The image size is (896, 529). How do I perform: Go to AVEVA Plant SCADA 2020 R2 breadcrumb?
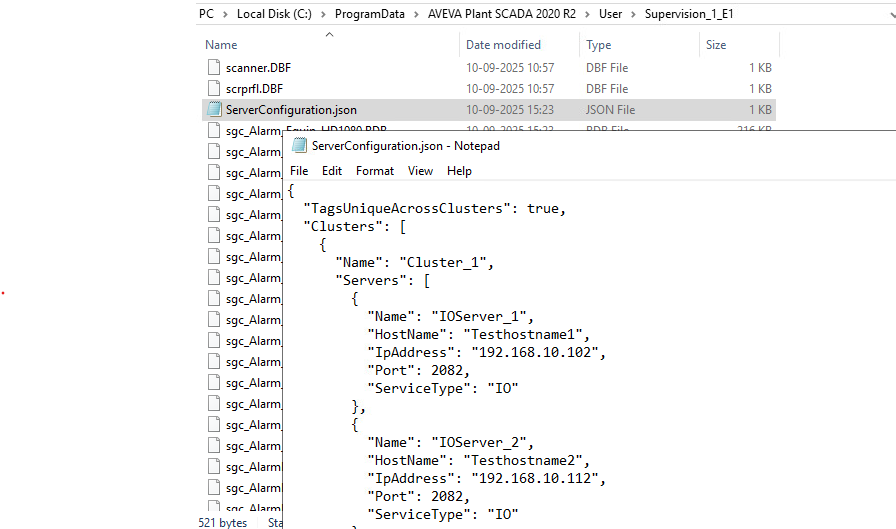(502, 14)
